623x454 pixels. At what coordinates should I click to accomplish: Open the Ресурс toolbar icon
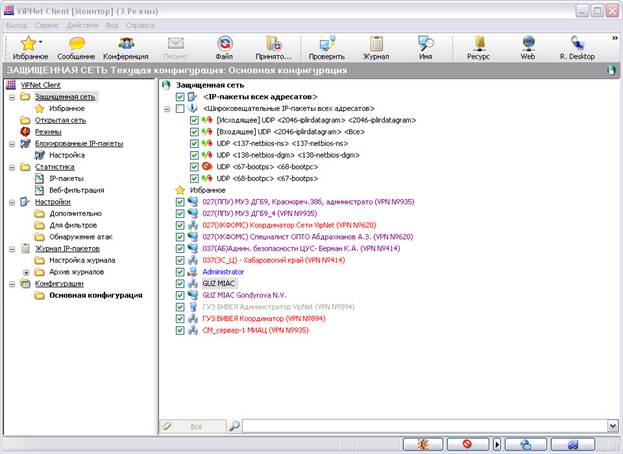480,43
